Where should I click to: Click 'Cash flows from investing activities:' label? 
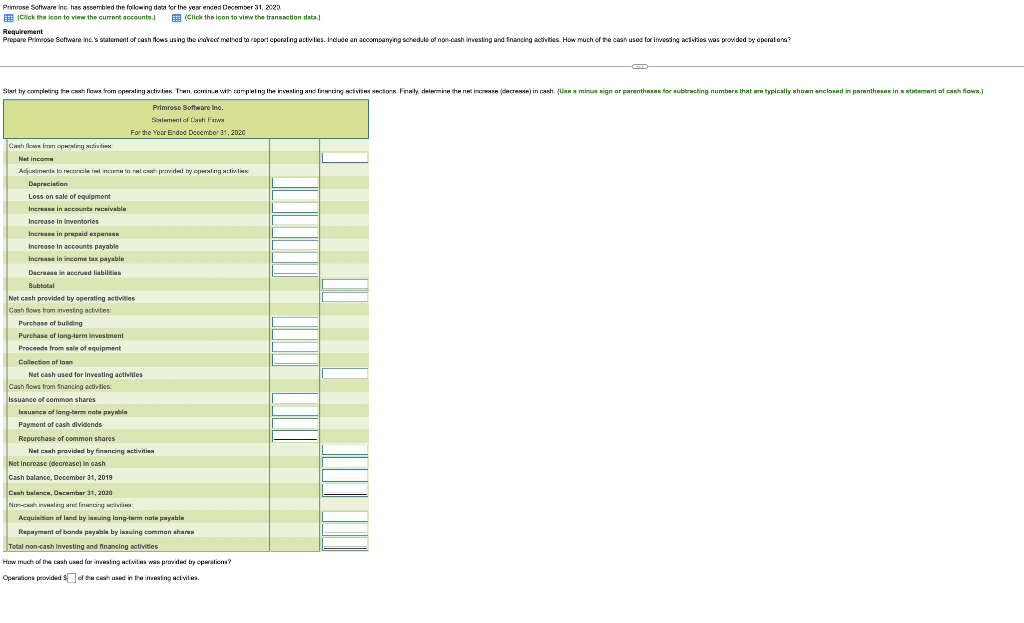(x=59, y=310)
